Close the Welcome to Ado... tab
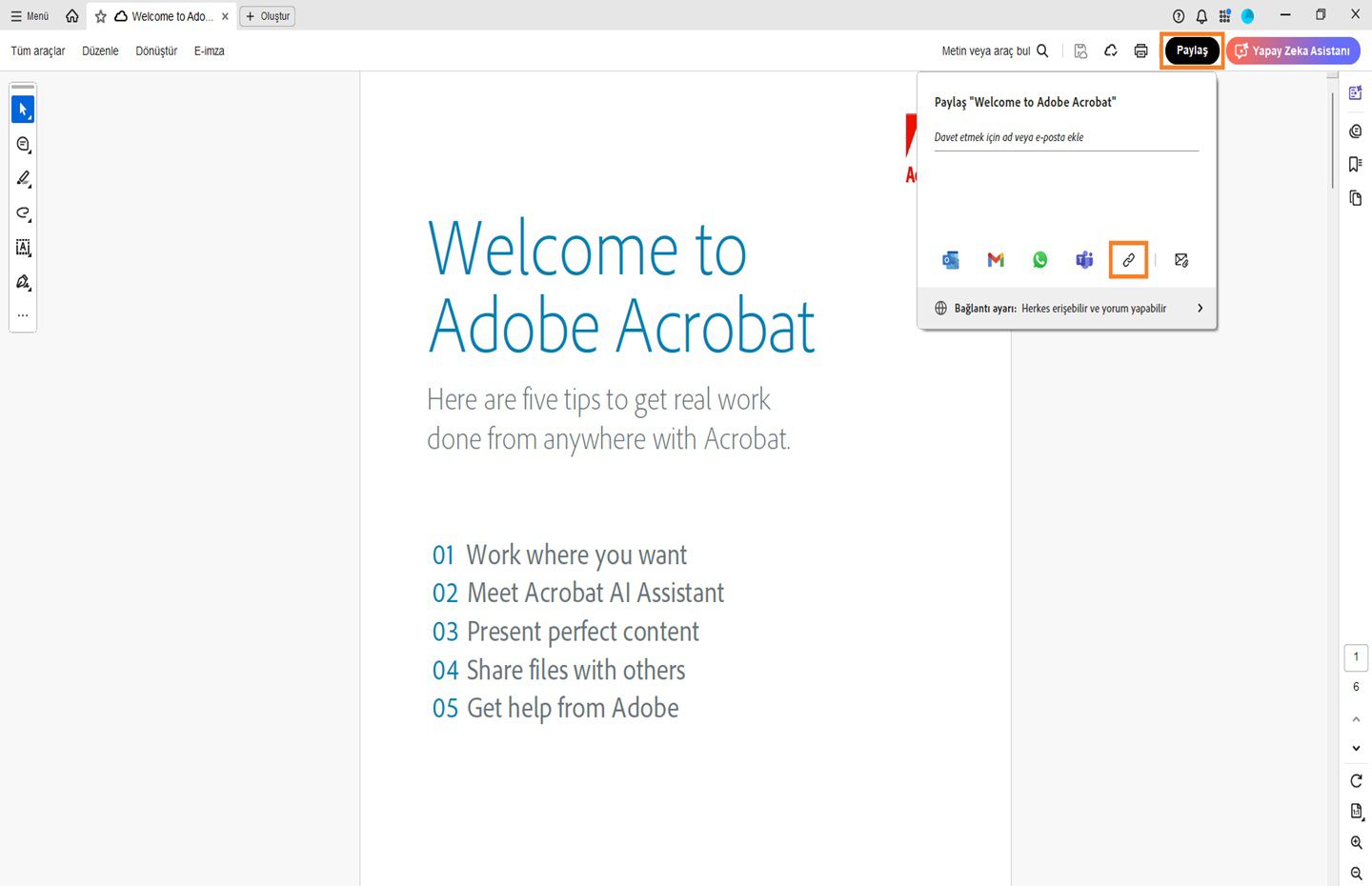 coord(225,16)
